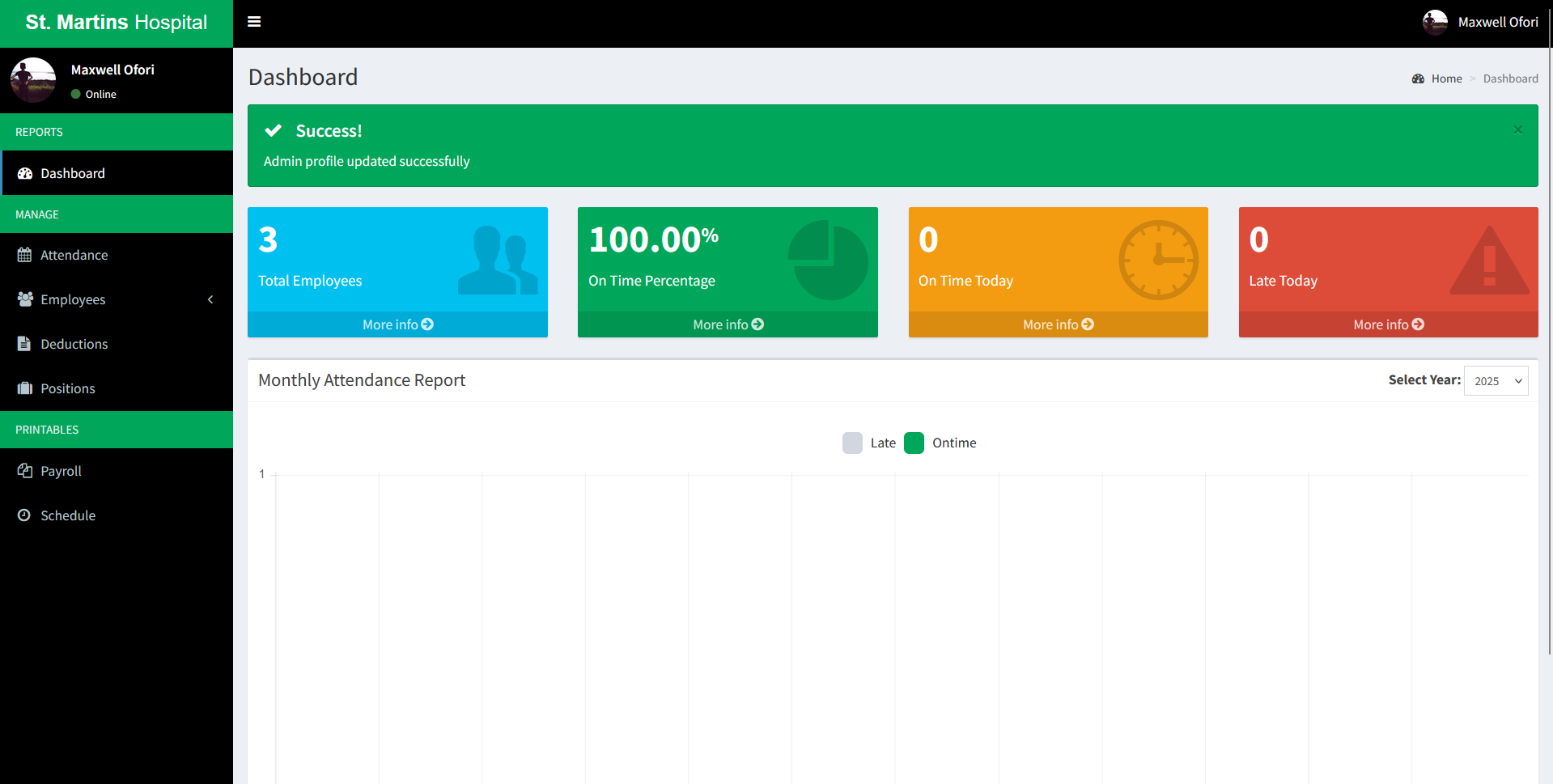Click the Late Today warning triangle
The image size is (1553, 784).
click(x=1488, y=261)
